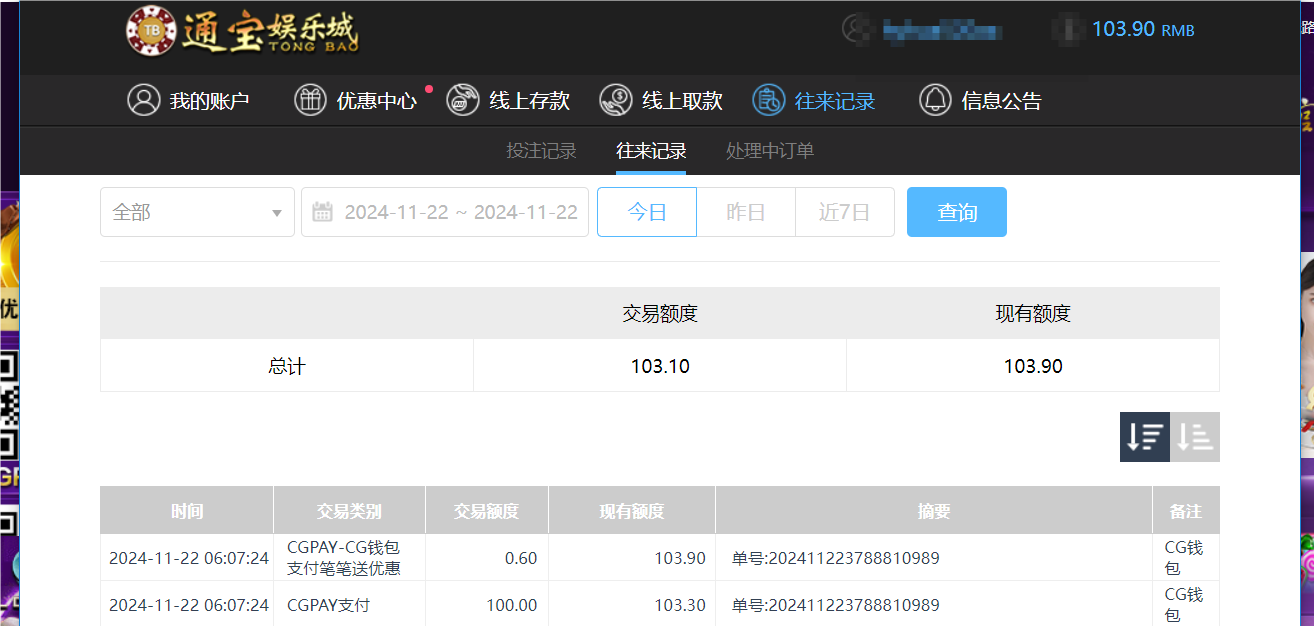Expand the dropdown arrow next to 全部
Screen dimensions: 1314x626
(x=277, y=211)
